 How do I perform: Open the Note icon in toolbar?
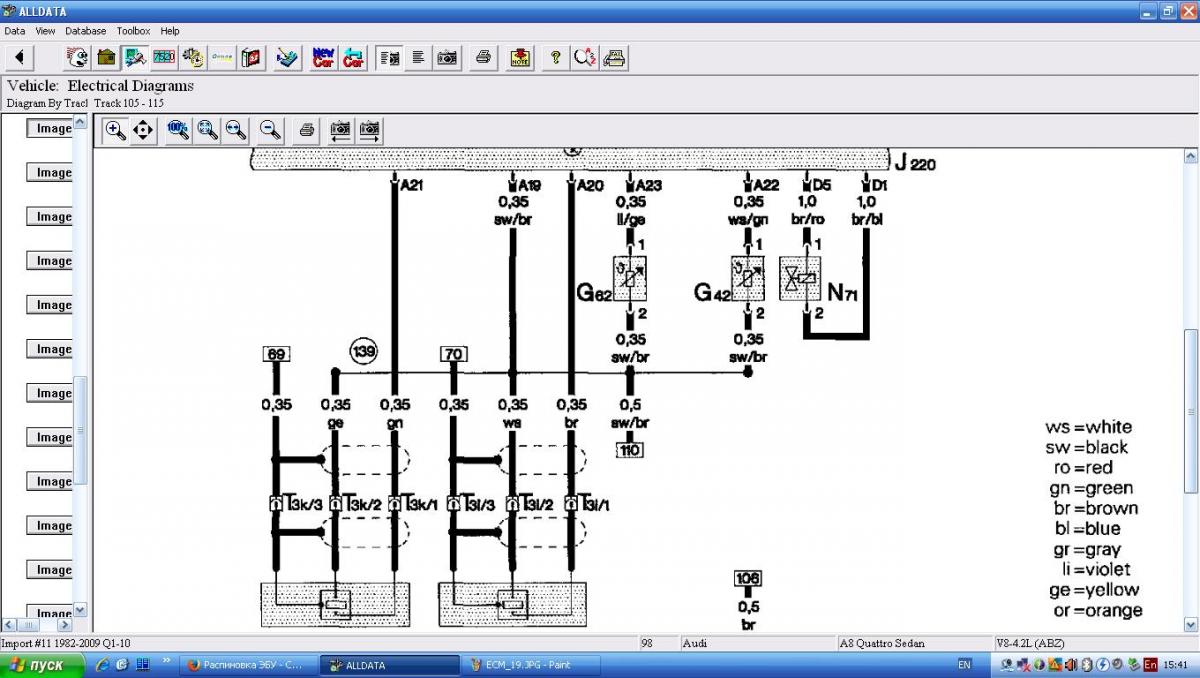click(520, 57)
